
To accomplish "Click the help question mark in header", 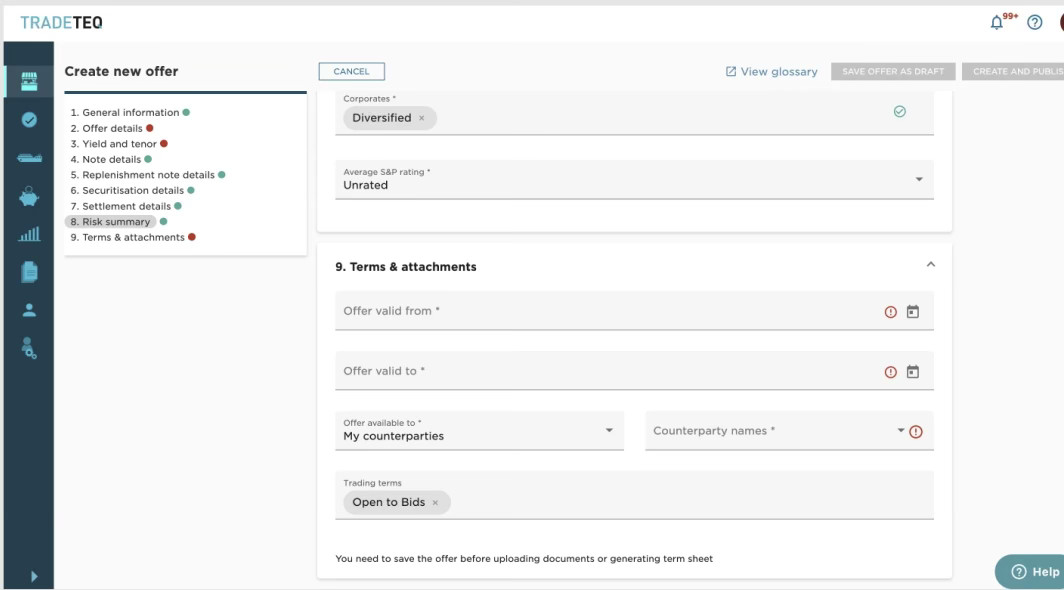I will [1034, 22].
